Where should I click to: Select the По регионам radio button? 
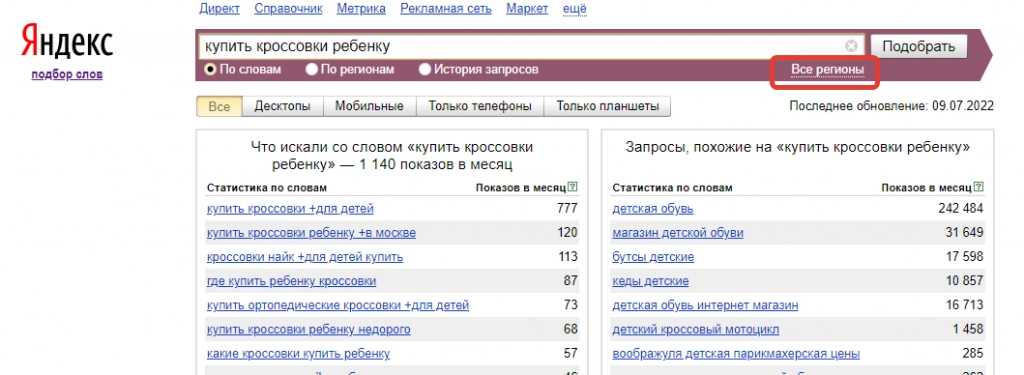pyautogui.click(x=312, y=69)
